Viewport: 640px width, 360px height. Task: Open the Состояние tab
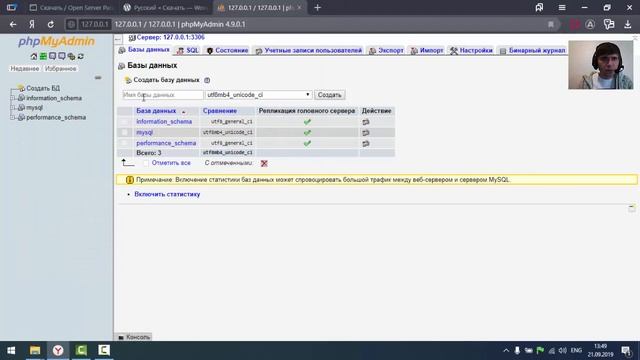coord(227,50)
